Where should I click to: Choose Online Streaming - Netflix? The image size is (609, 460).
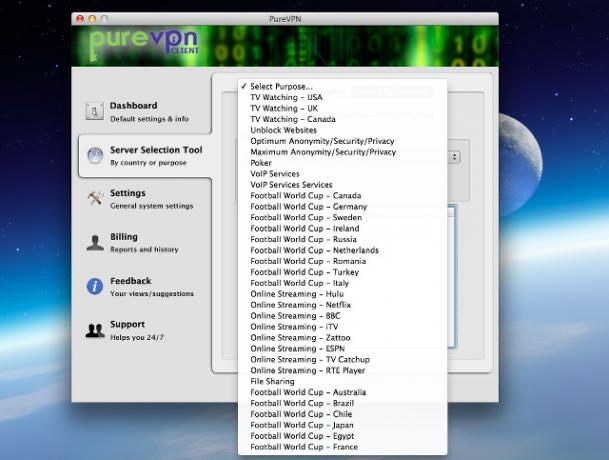click(x=343, y=305)
